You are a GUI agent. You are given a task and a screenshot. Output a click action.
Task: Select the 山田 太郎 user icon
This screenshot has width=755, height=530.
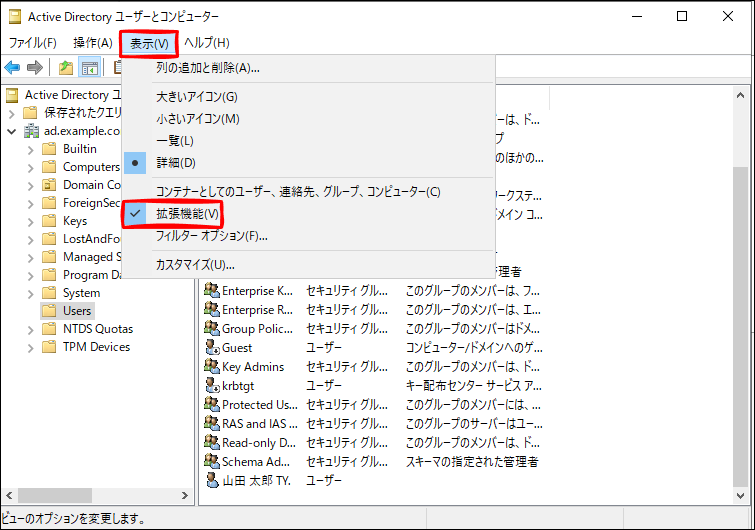[211, 480]
